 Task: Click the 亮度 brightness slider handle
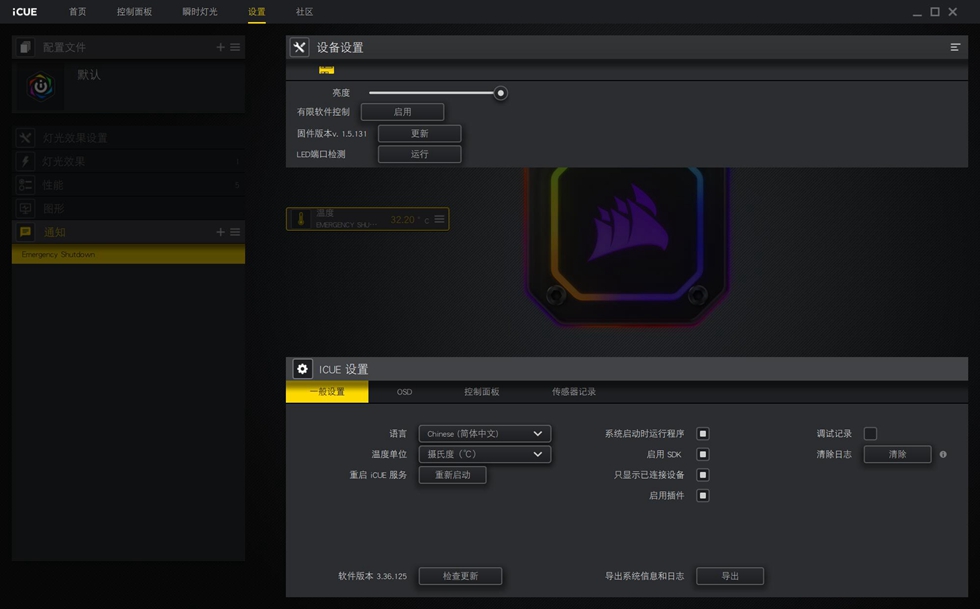coord(501,93)
